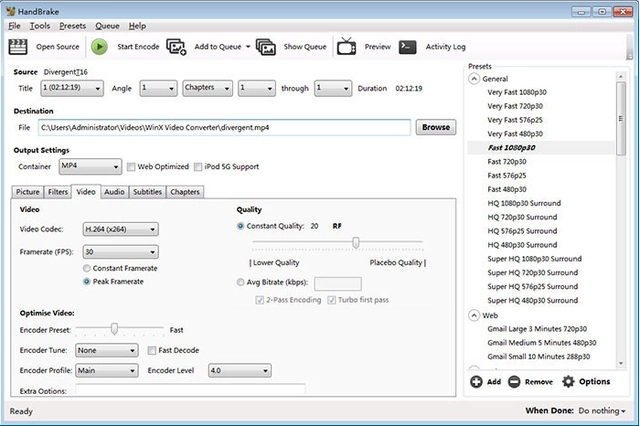Select the Avg Bitrate (kbps) radio button
The height and width of the screenshot is (426, 640).
click(x=240, y=282)
